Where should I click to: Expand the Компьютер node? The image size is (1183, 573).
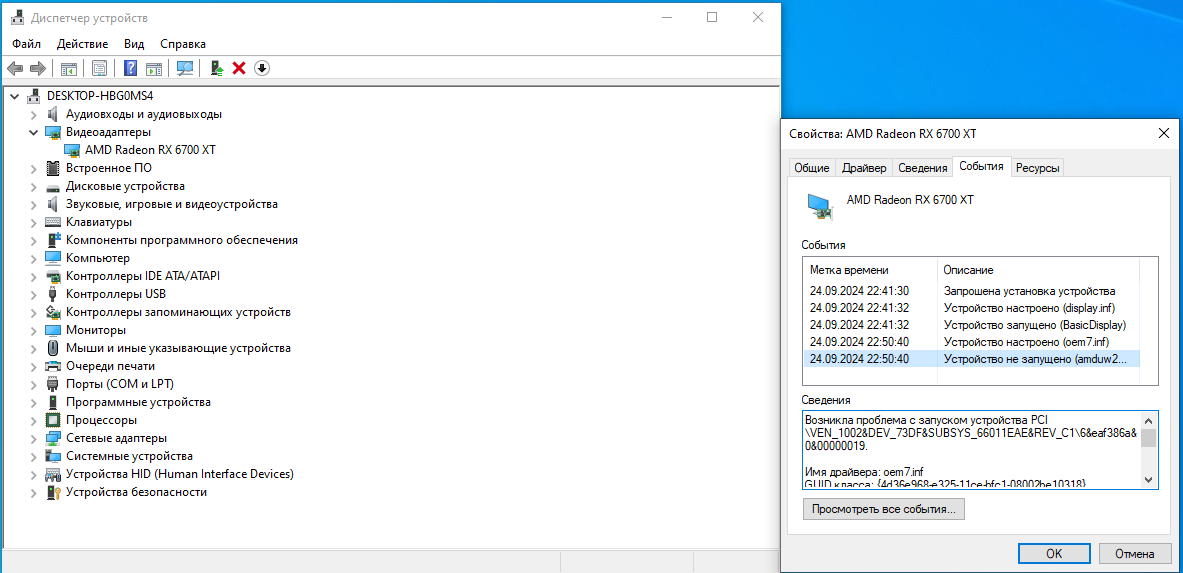pyautogui.click(x=33, y=258)
